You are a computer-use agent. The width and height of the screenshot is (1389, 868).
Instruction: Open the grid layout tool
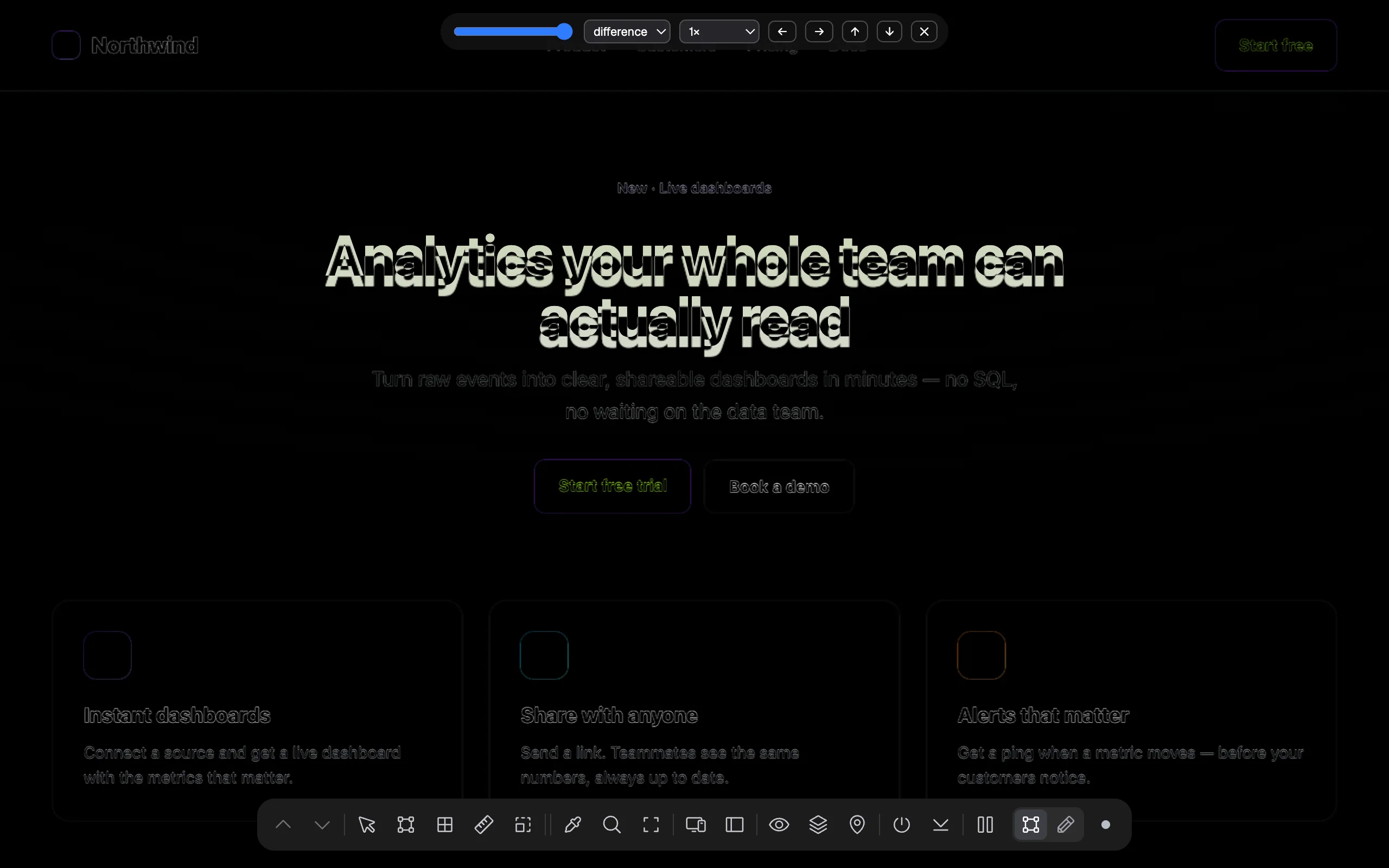(445, 825)
